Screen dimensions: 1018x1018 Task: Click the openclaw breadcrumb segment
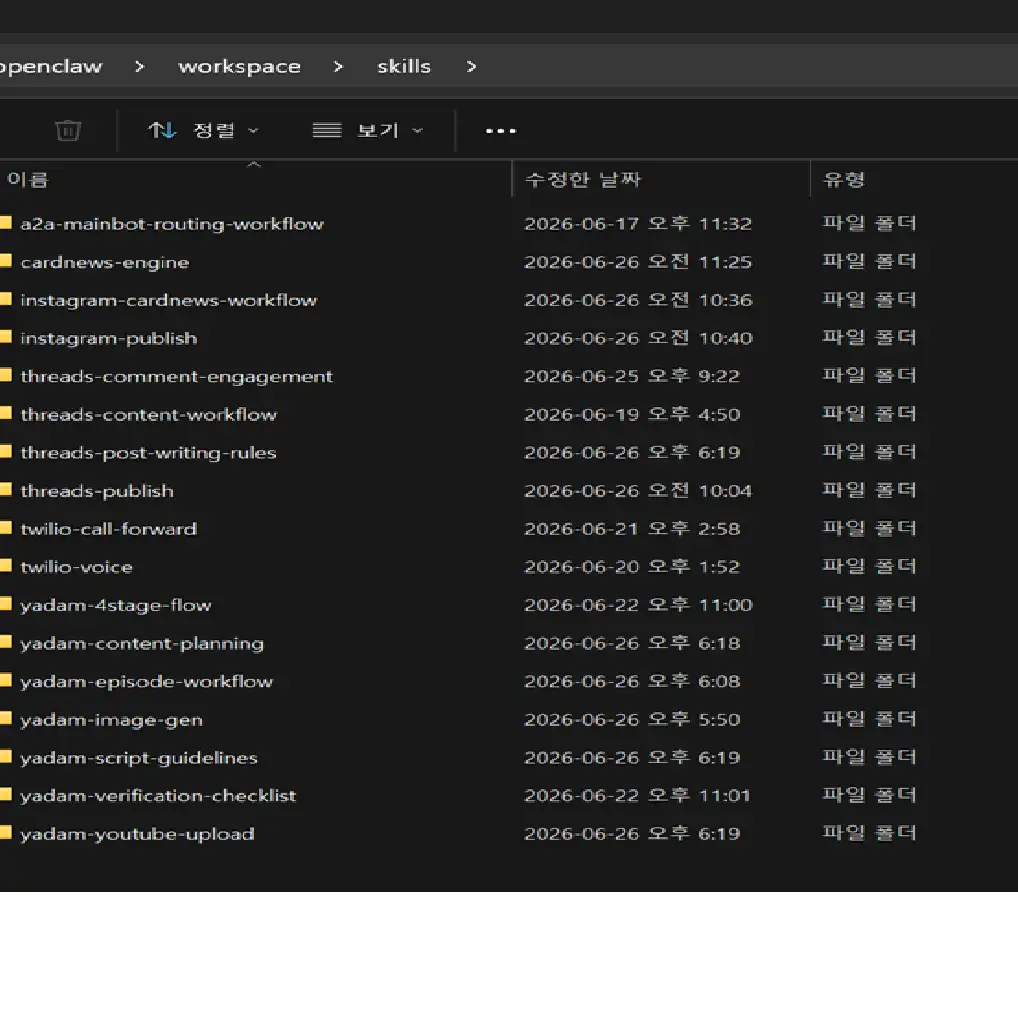51,66
